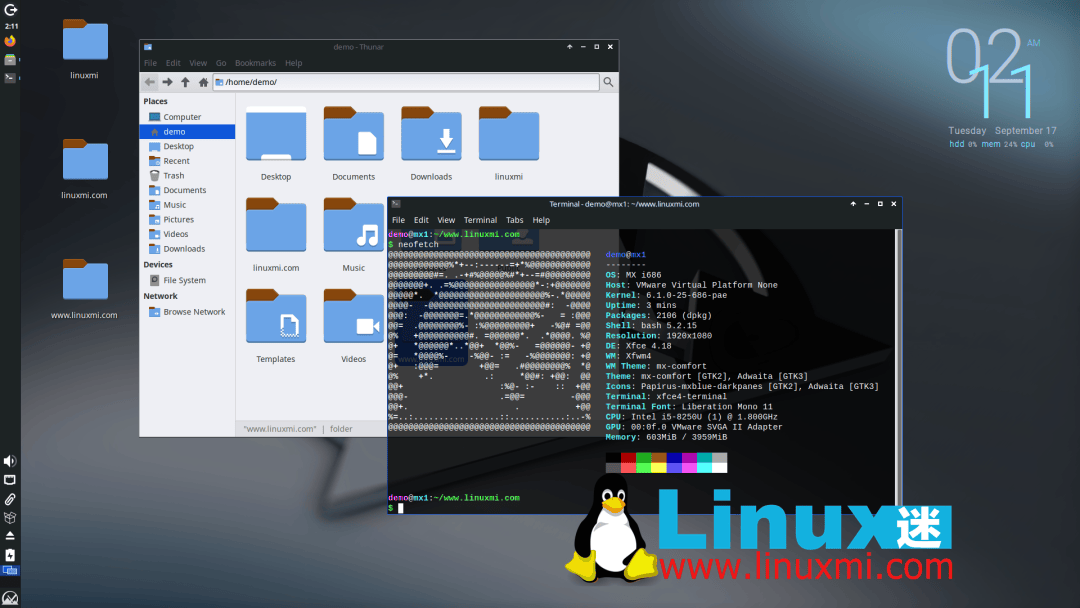1080x608 pixels.
Task: Launch the terminal from the dock panel
Action: [10, 77]
